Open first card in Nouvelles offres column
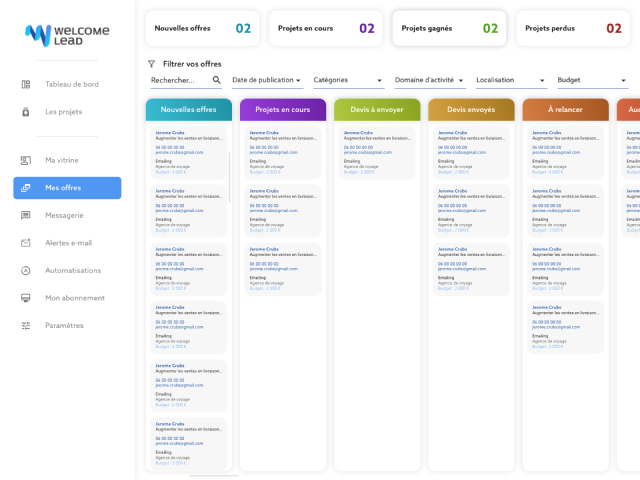 click(x=189, y=153)
